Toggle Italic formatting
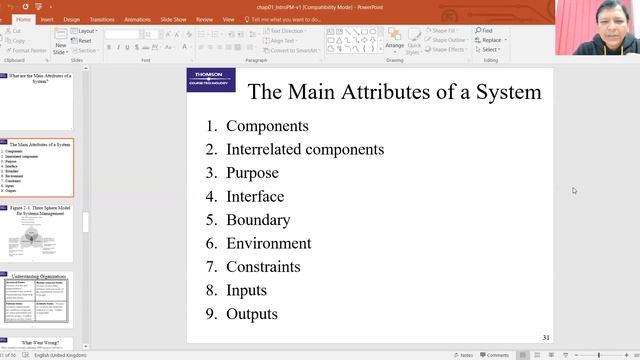Viewport: 640px width, 360px height. pos(118,48)
